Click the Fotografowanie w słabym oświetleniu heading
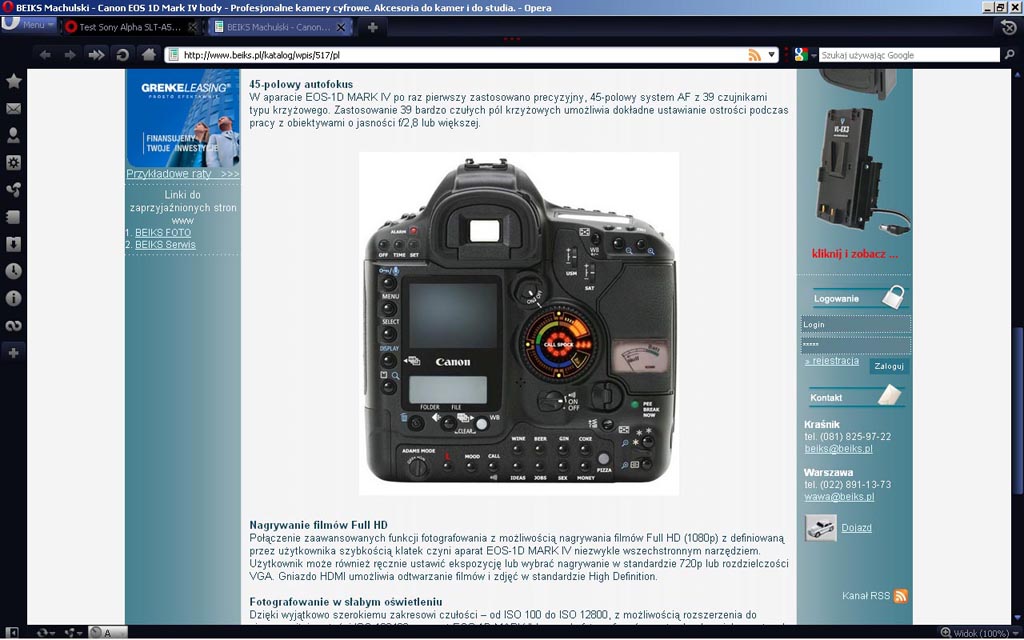Screen dimensions: 1024x640 click(345, 602)
